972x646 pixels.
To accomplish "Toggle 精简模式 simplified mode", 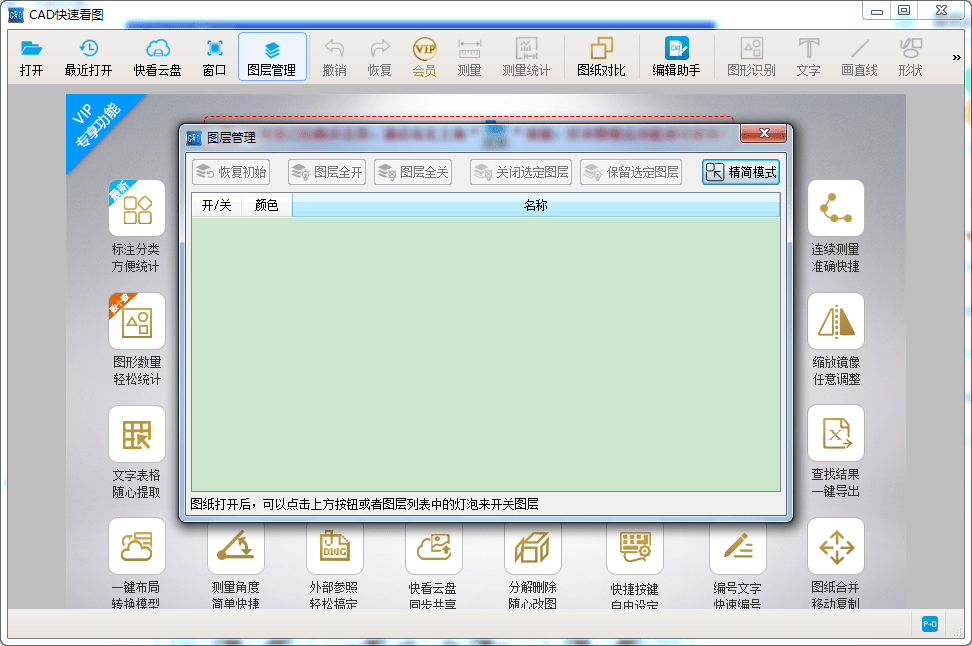I will tap(740, 171).
